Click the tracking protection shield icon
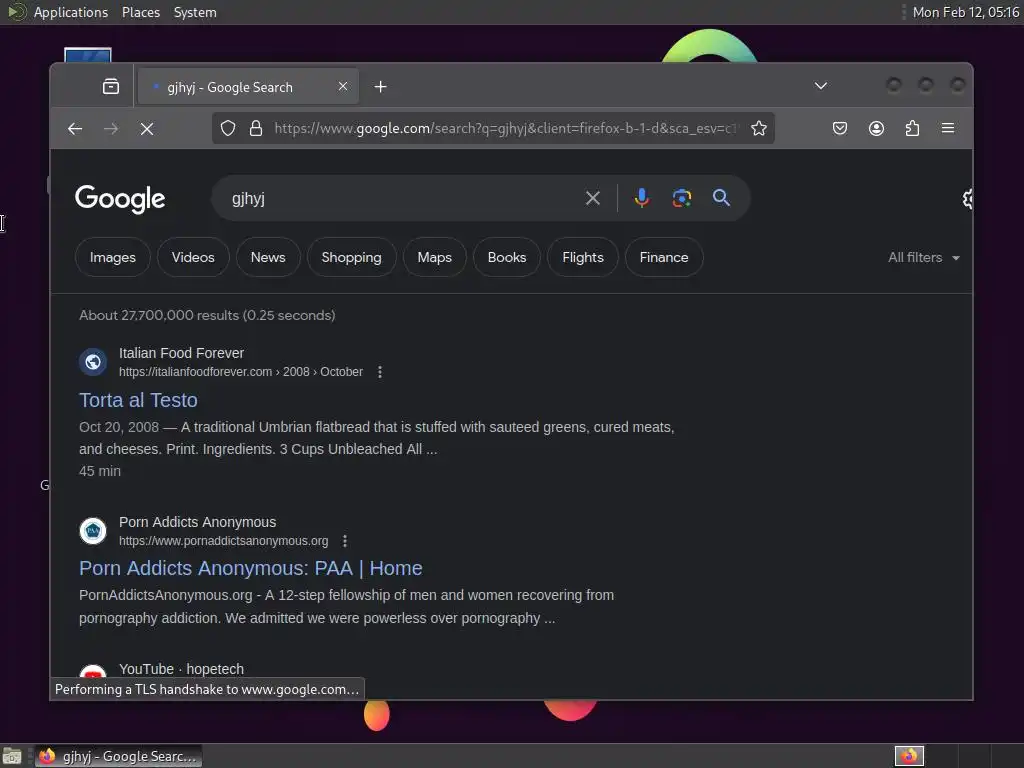The image size is (1024, 768). 227,128
